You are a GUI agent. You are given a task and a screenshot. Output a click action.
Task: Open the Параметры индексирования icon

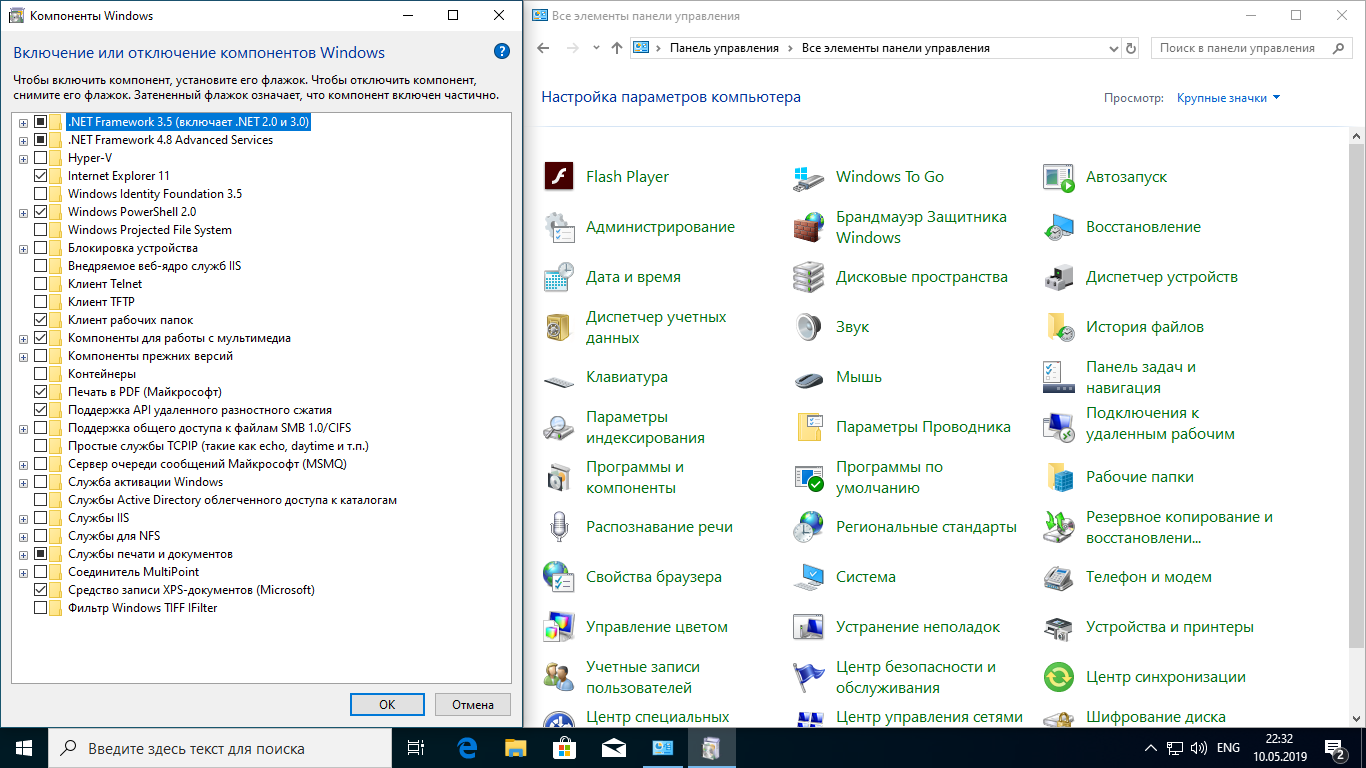click(x=558, y=427)
